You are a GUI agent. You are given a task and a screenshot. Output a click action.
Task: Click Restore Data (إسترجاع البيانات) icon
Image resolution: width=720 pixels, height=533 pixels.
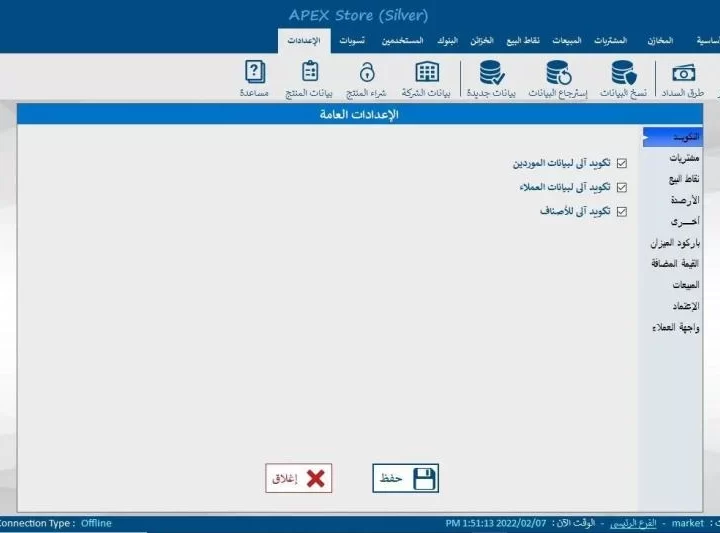pyautogui.click(x=558, y=78)
